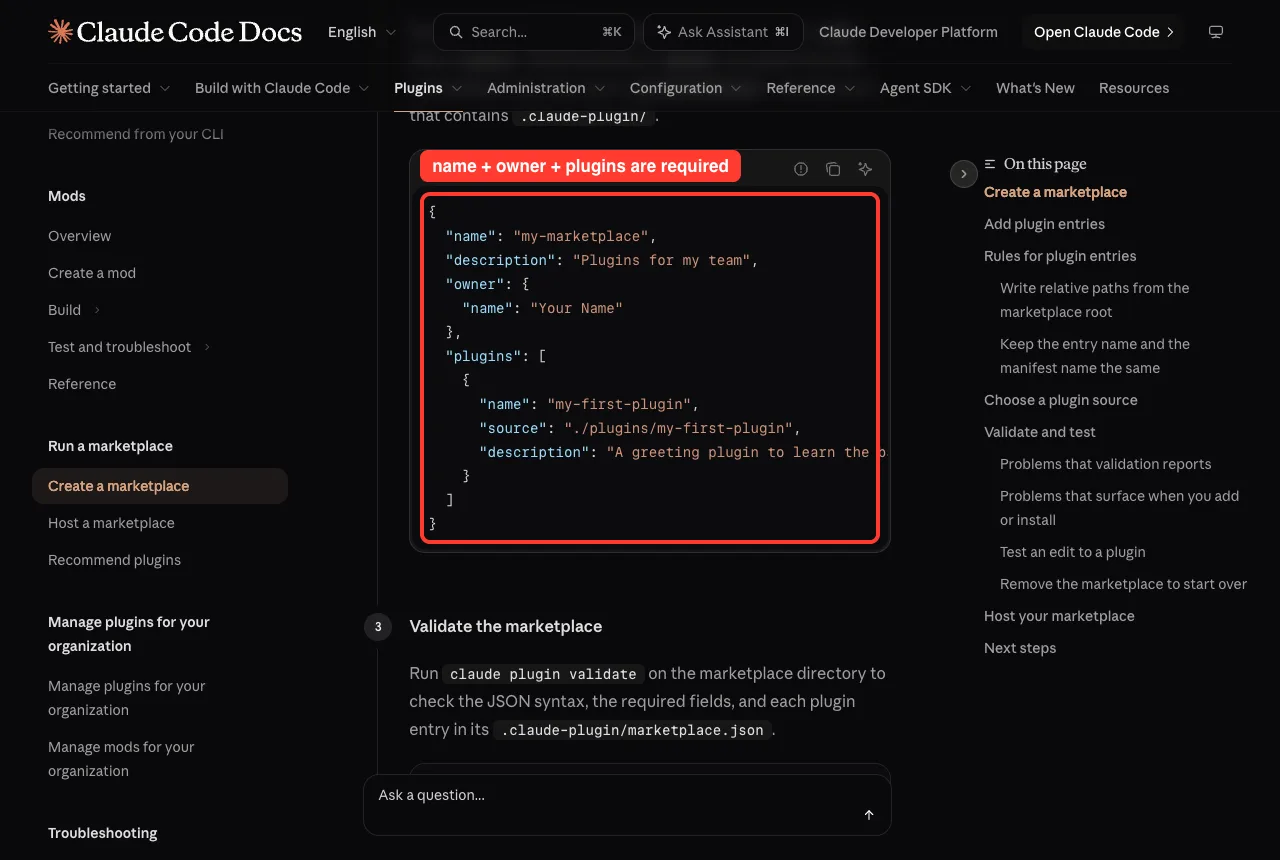Go to Create a mod page
Image resolution: width=1280 pixels, height=860 pixels.
[x=92, y=273]
